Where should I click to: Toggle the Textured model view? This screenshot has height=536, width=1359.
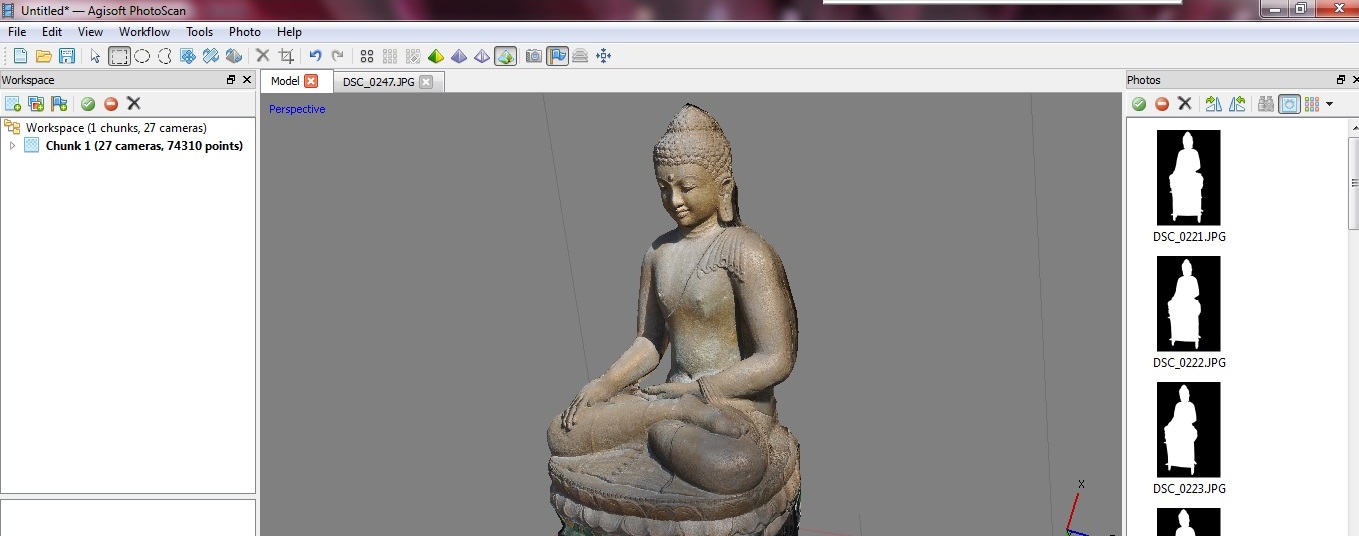click(x=505, y=56)
